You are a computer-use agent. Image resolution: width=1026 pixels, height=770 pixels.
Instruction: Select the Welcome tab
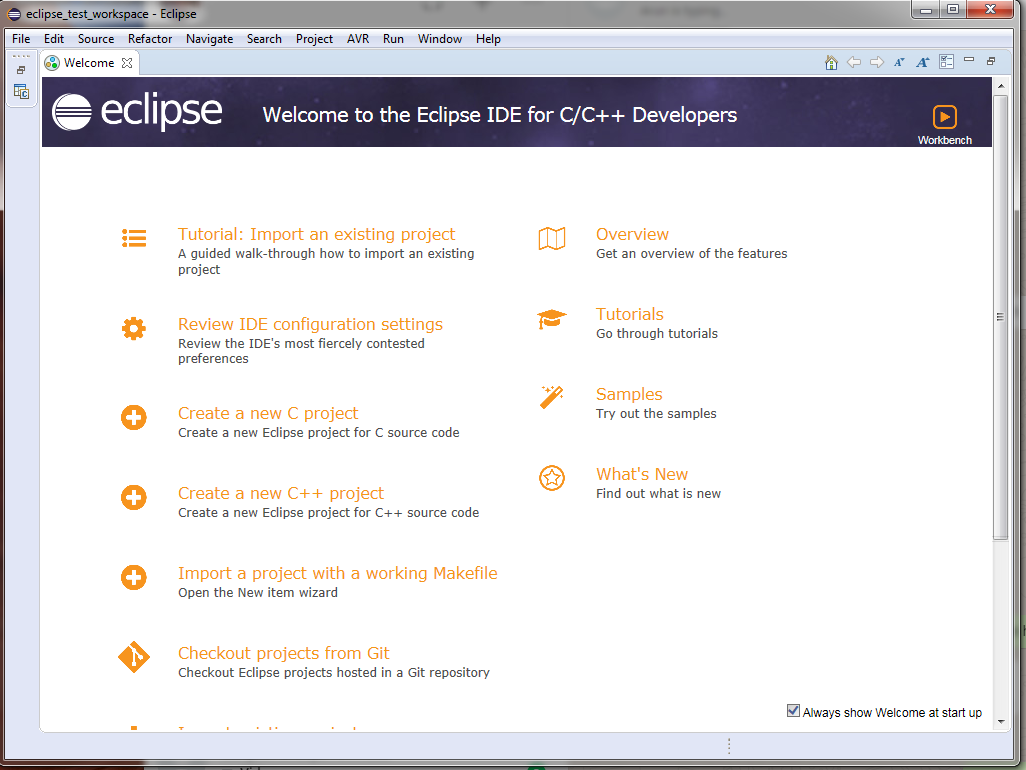89,63
